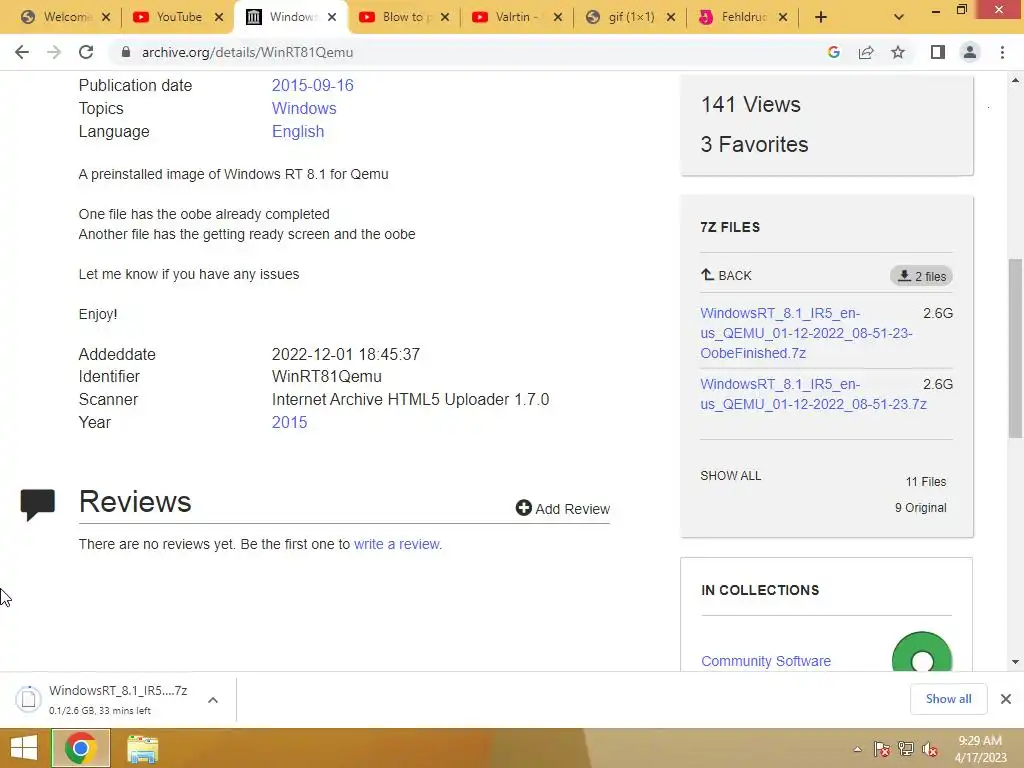Close the Fehldruck tab
Viewport: 1024px width, 768px height.
[783, 17]
